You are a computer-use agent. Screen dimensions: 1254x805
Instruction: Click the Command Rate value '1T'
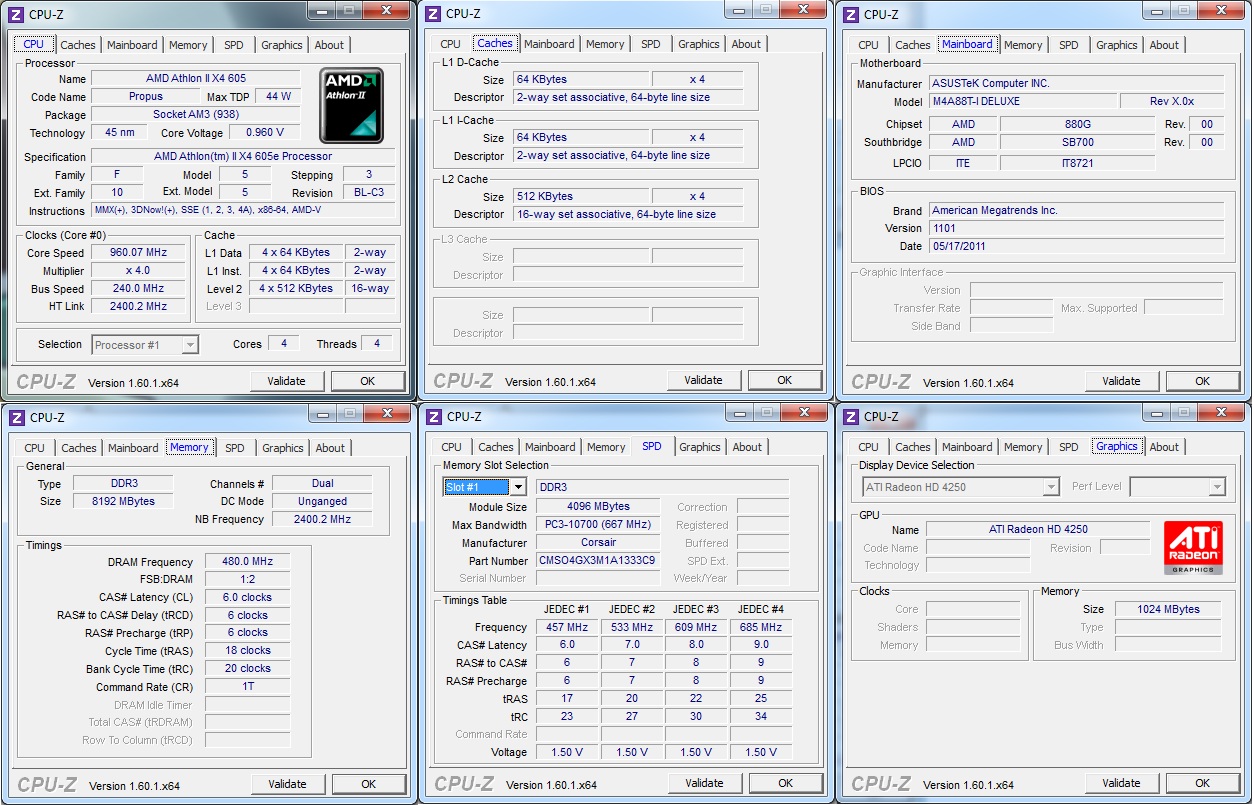tap(248, 687)
